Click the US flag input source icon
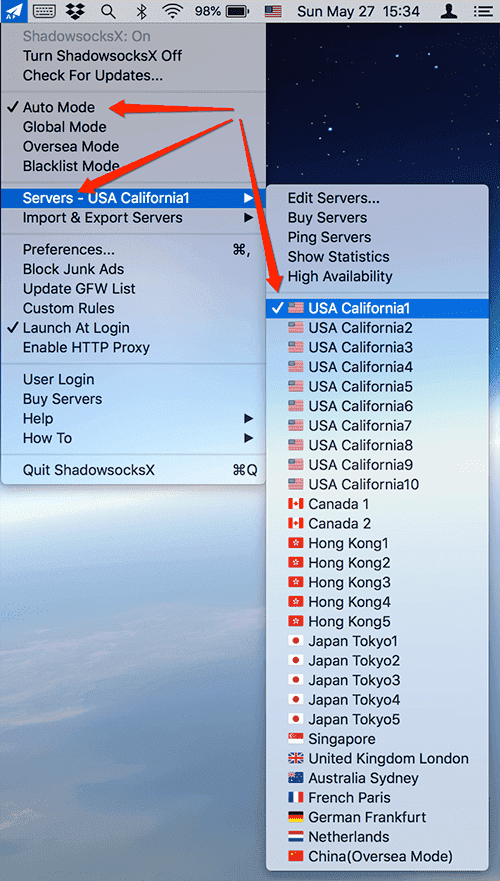The image size is (500, 881). coord(273,11)
